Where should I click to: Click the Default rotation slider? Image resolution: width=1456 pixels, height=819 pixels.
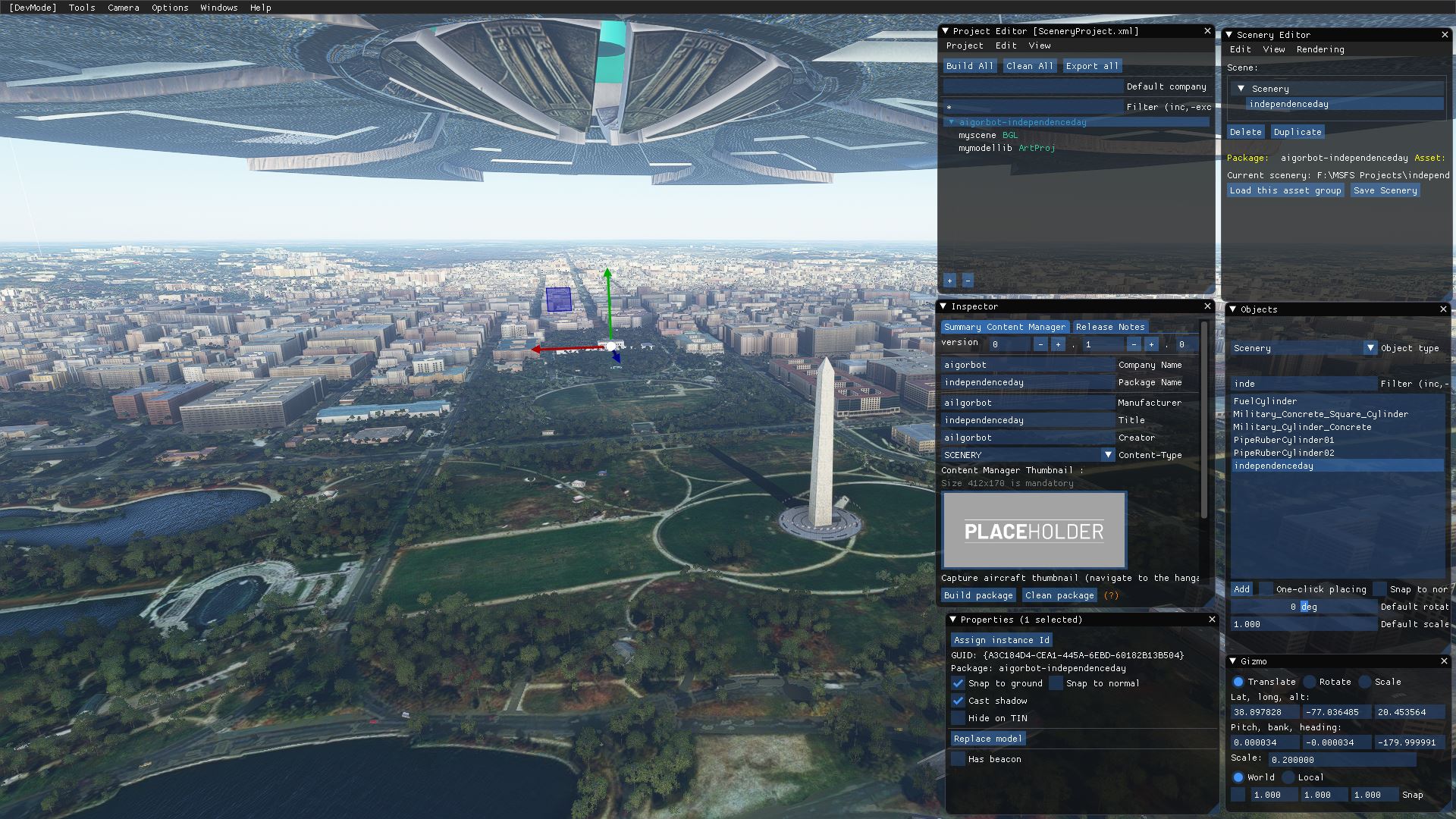pyautogui.click(x=1304, y=607)
